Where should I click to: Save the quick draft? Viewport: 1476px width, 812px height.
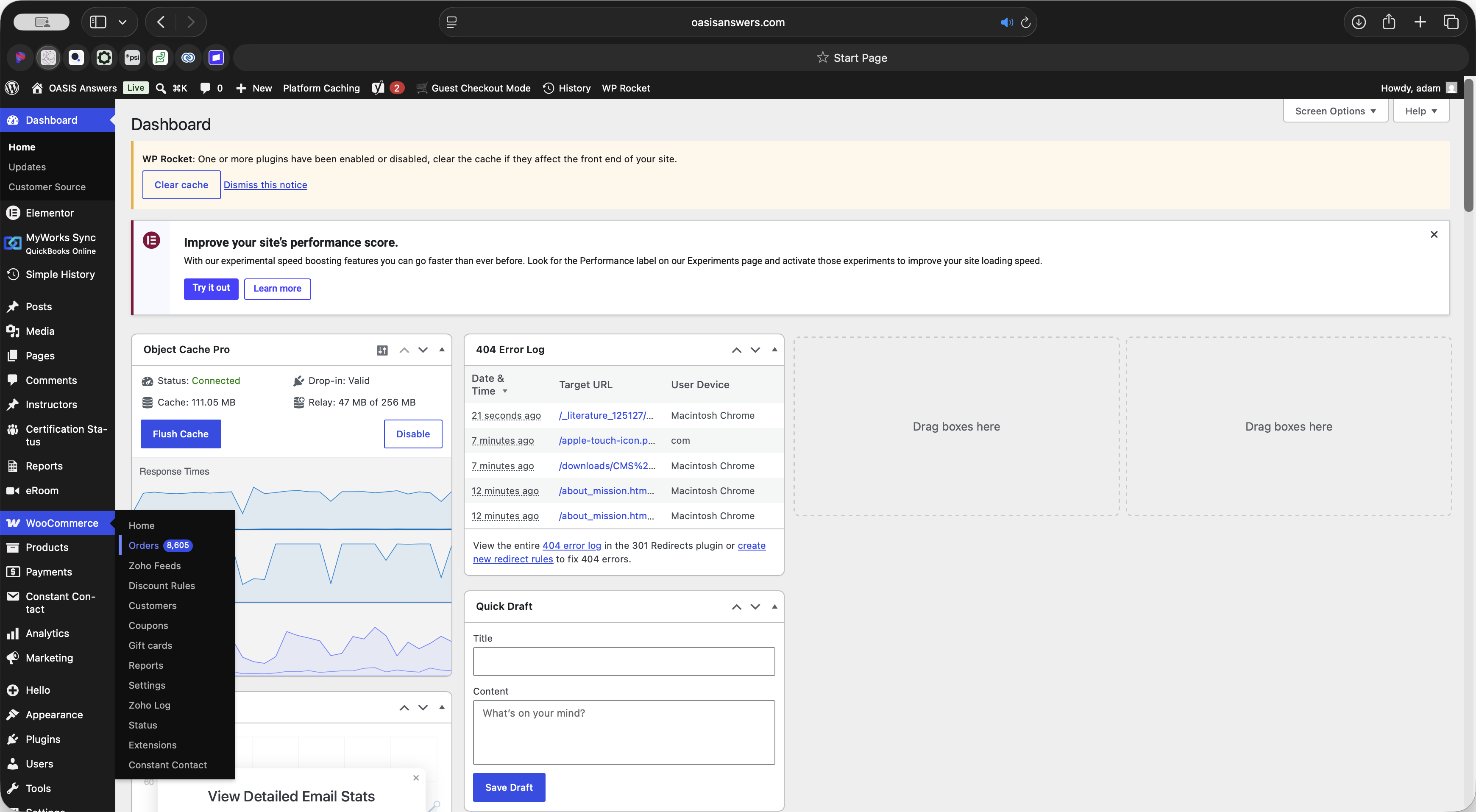tap(509, 787)
